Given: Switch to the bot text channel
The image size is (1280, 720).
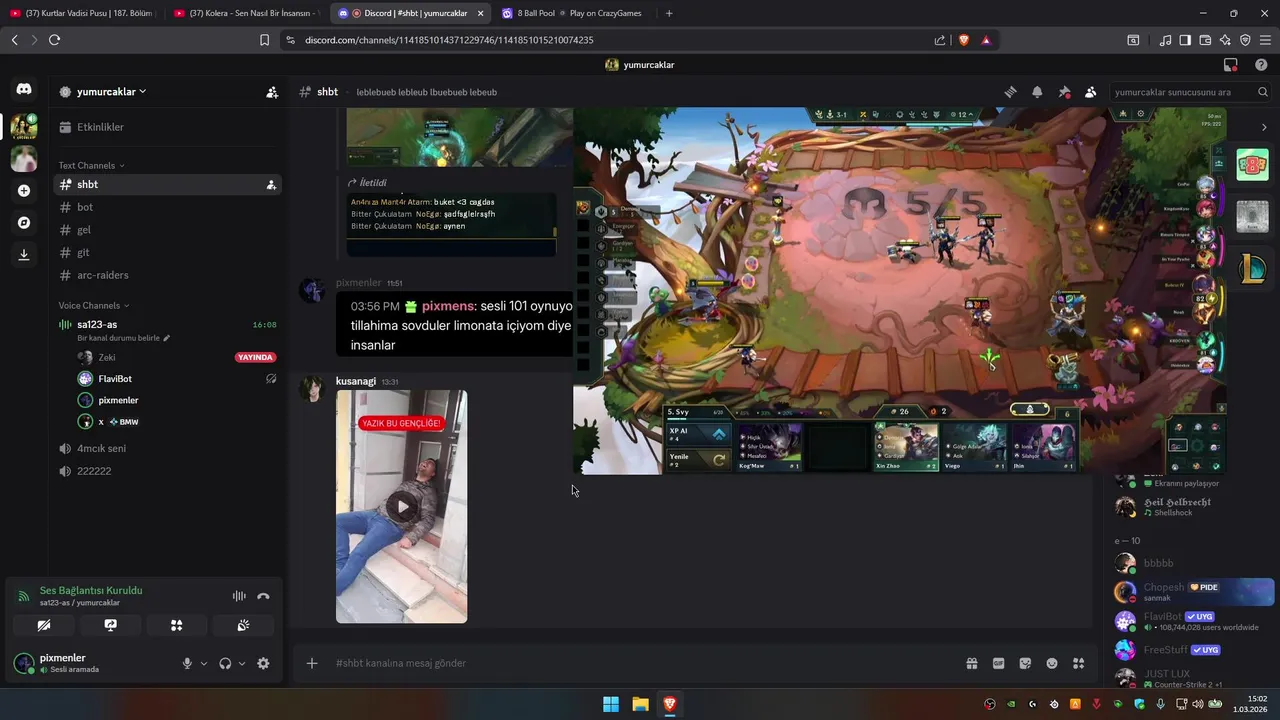Looking at the screenshot, I should pyautogui.click(x=167, y=207).
